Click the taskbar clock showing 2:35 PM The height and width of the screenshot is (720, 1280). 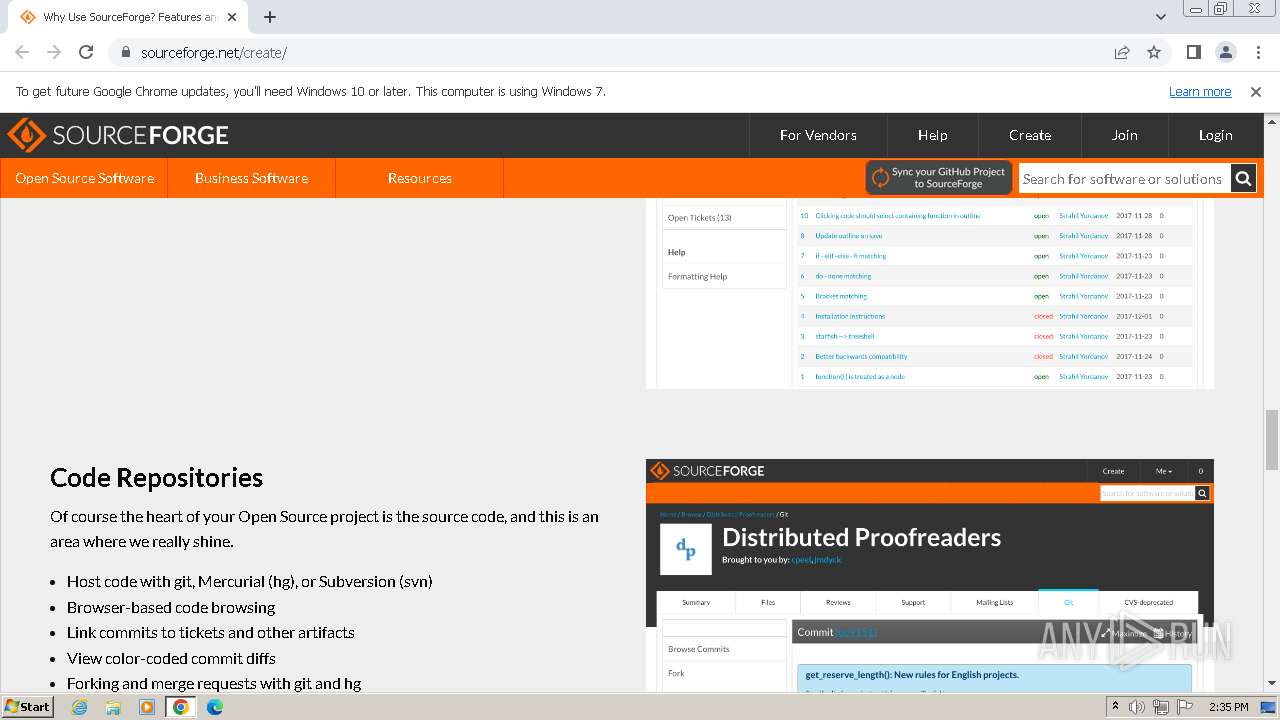tap(1228, 707)
